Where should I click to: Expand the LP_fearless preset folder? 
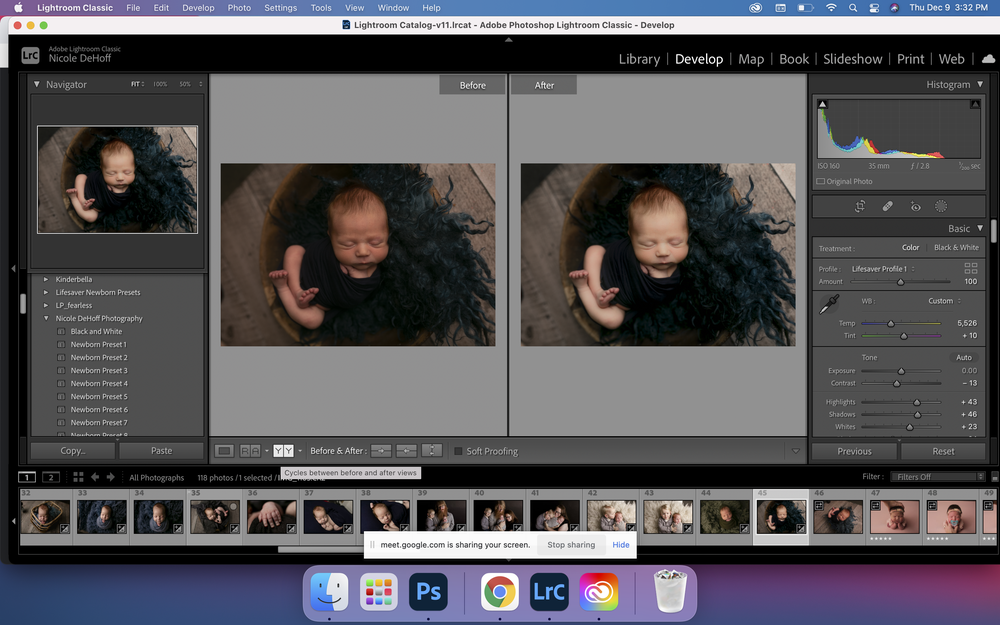pos(46,305)
